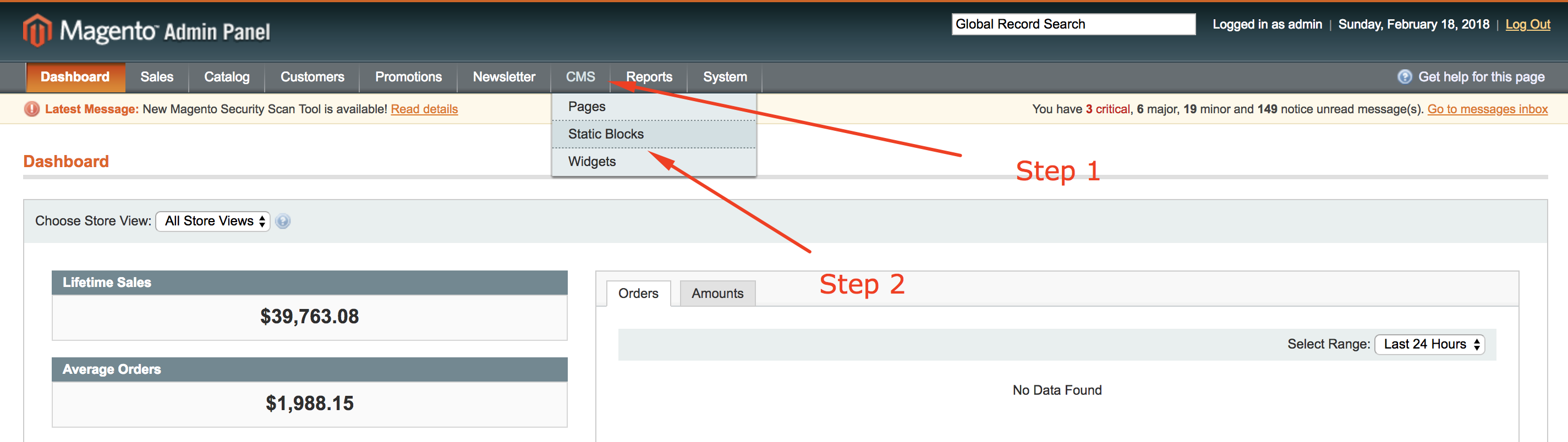Click the No Data Found text

tap(1057, 390)
